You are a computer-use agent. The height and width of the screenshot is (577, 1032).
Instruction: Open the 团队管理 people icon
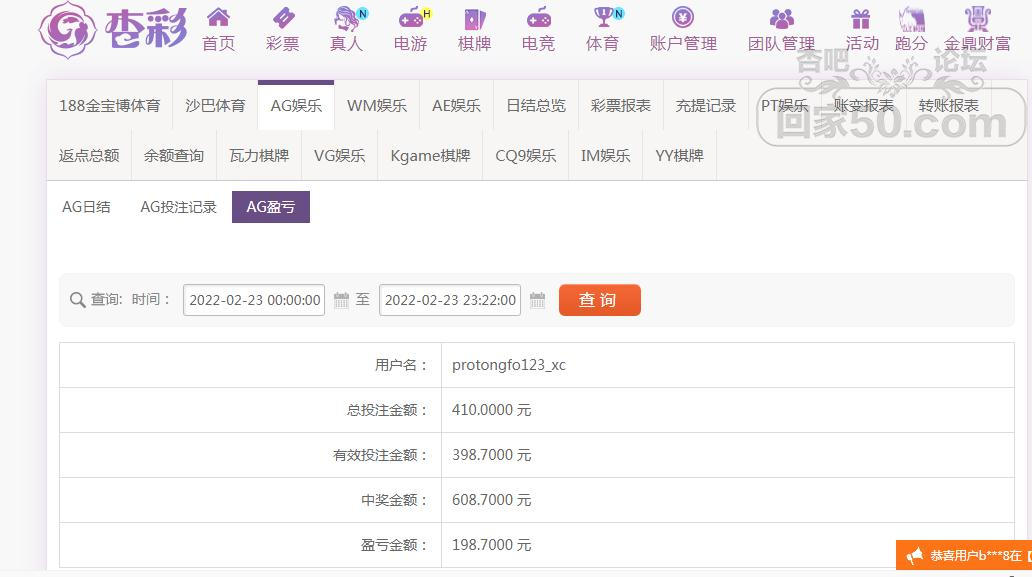pyautogui.click(x=781, y=18)
